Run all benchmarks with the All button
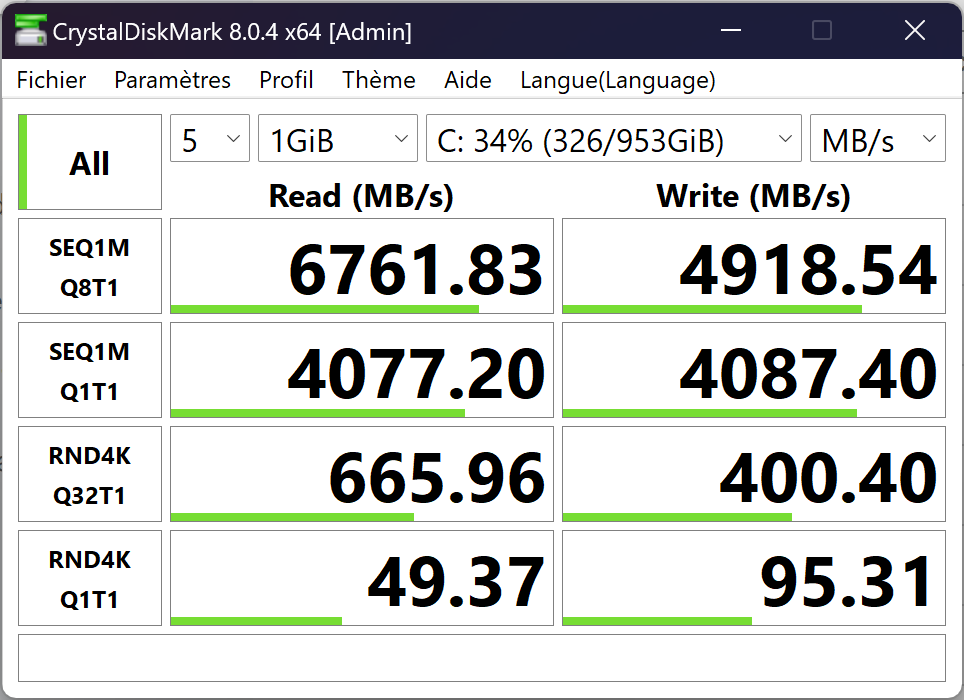Viewport: 964px width, 700px height. click(90, 162)
